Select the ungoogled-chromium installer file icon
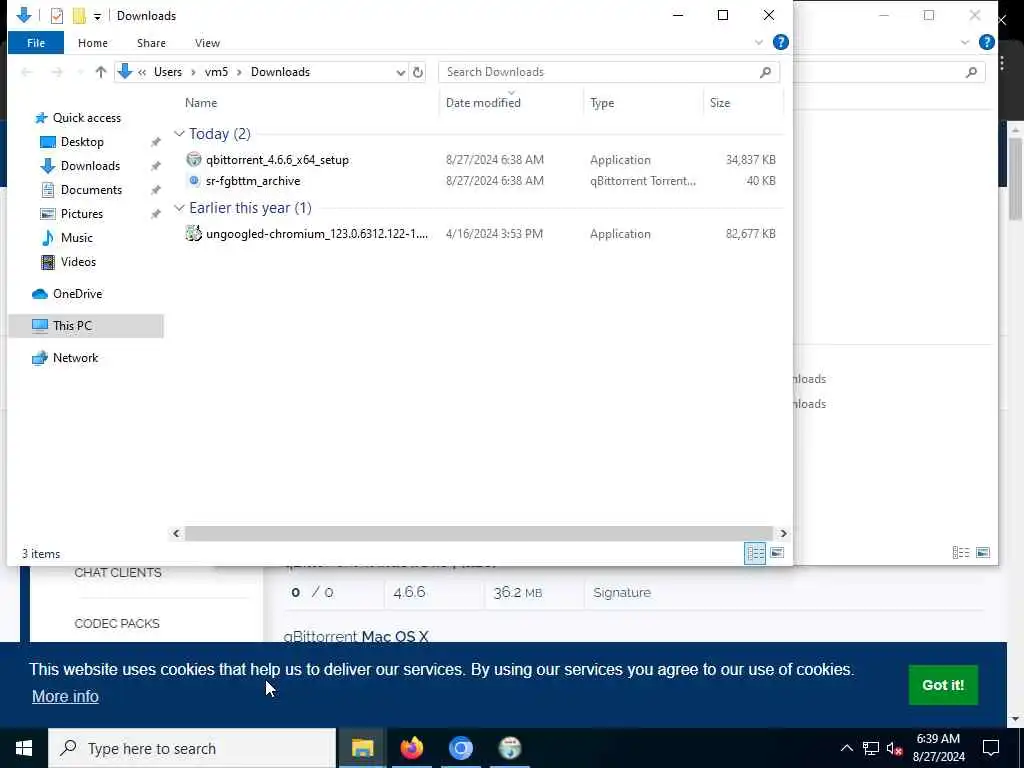This screenshot has height=768, width=1024. (193, 233)
